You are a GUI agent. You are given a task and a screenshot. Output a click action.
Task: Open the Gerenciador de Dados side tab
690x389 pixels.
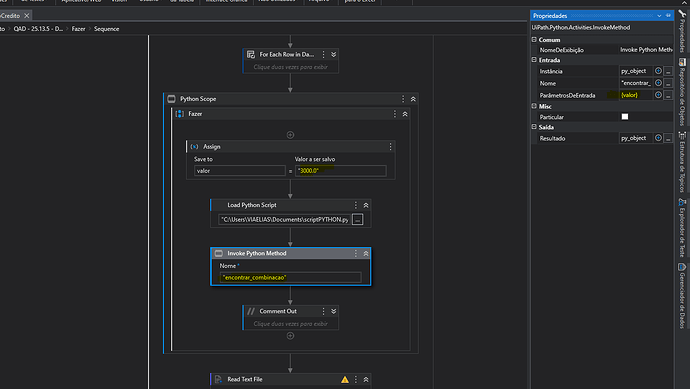coord(682,296)
